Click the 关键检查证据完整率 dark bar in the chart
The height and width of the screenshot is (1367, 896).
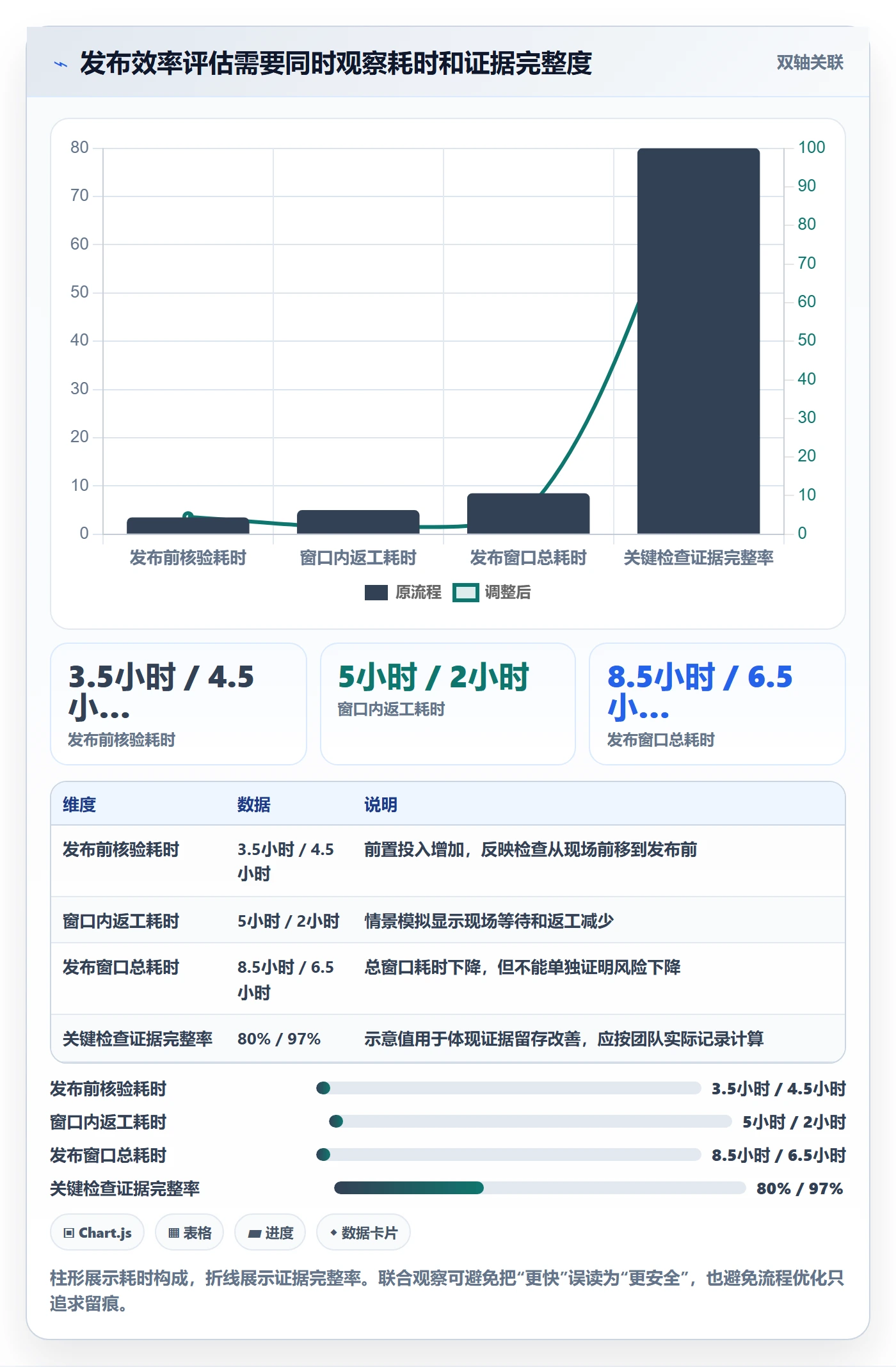[x=698, y=341]
